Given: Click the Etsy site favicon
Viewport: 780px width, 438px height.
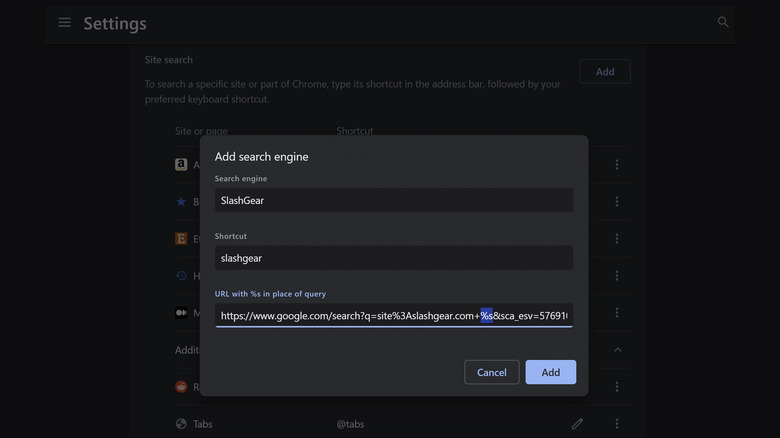Looking at the screenshot, I should (x=181, y=239).
